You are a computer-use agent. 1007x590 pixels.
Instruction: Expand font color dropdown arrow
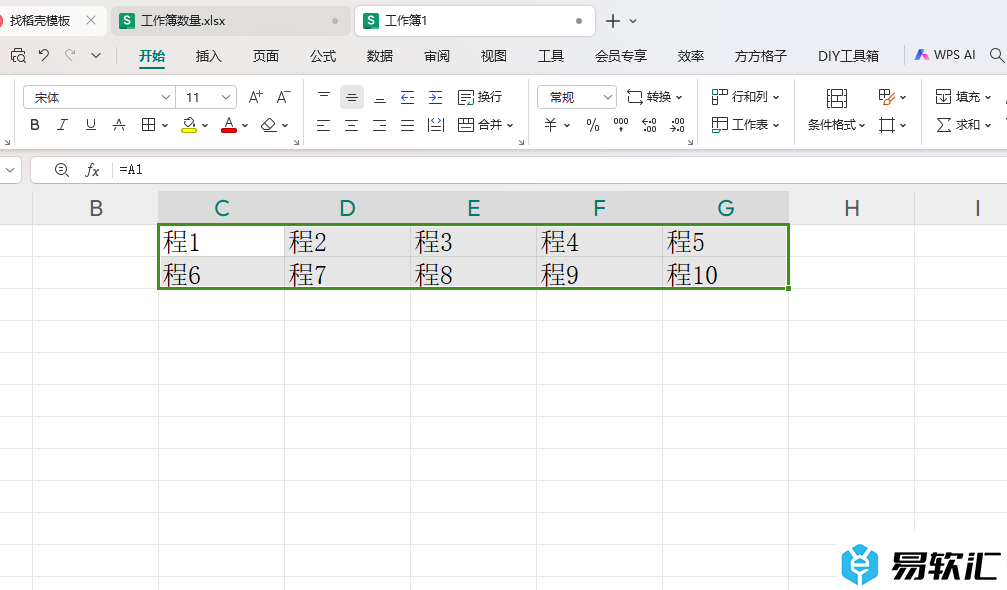click(245, 125)
